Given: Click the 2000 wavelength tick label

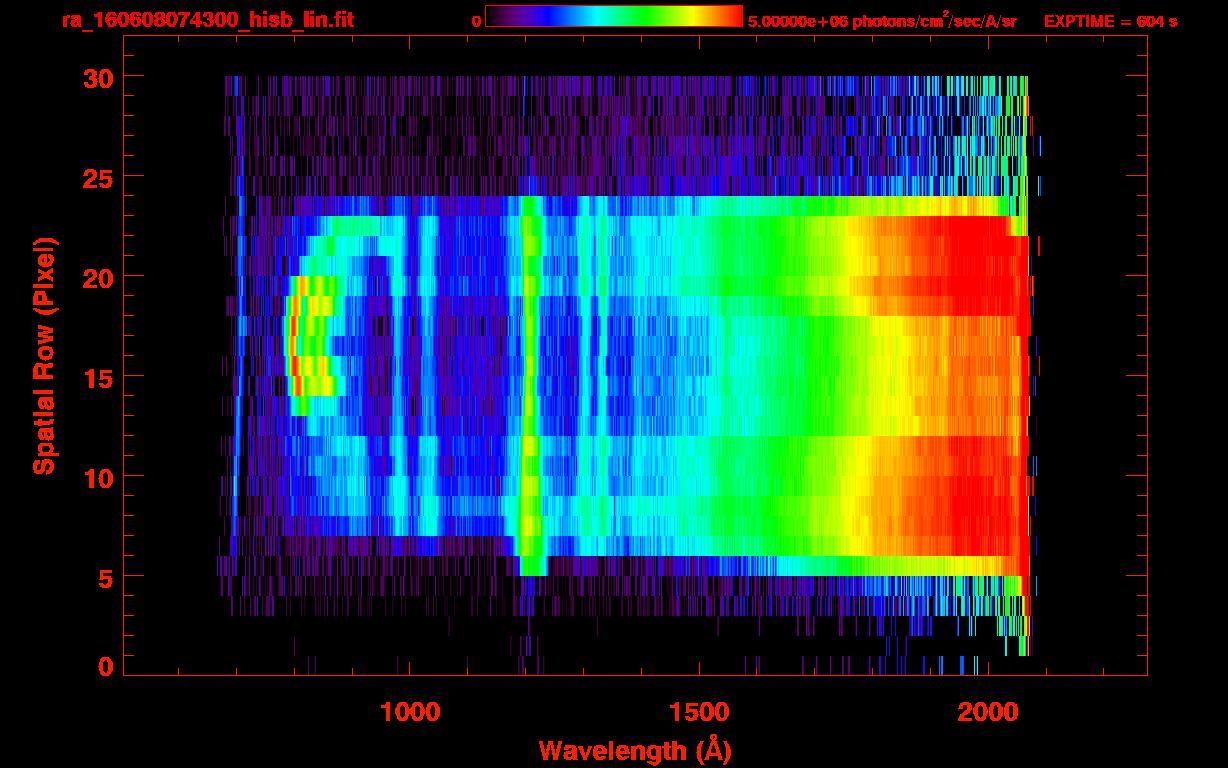Looking at the screenshot, I should [987, 713].
